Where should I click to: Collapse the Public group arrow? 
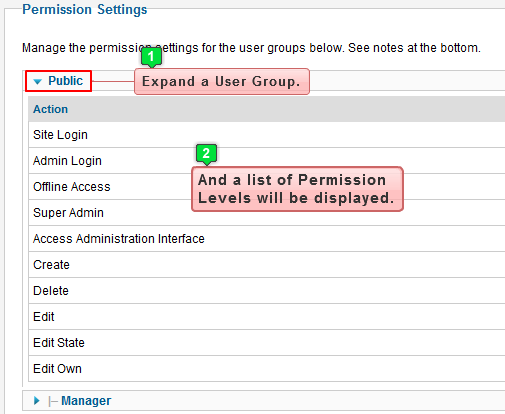point(38,81)
